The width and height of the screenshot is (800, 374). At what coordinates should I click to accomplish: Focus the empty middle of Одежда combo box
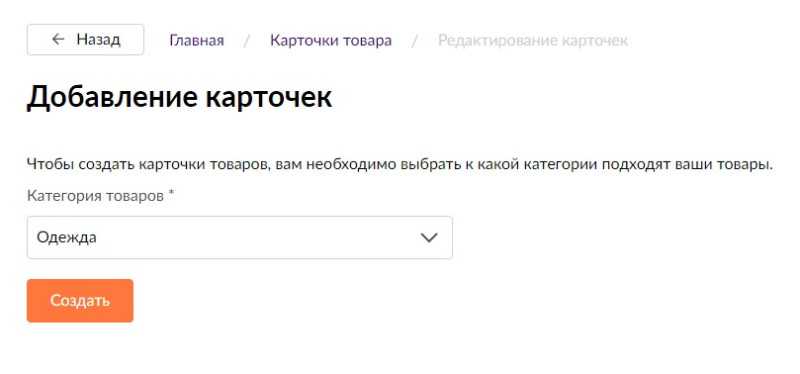tap(255, 237)
